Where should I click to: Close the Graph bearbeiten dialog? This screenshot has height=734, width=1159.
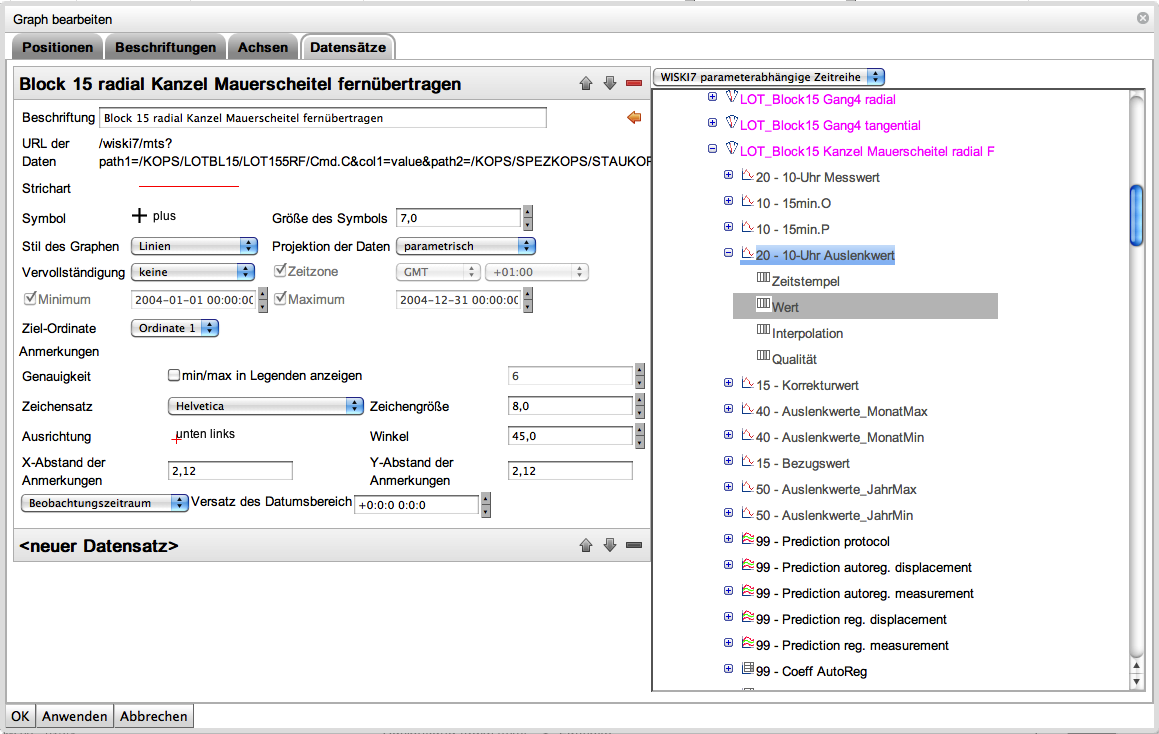[1142, 18]
